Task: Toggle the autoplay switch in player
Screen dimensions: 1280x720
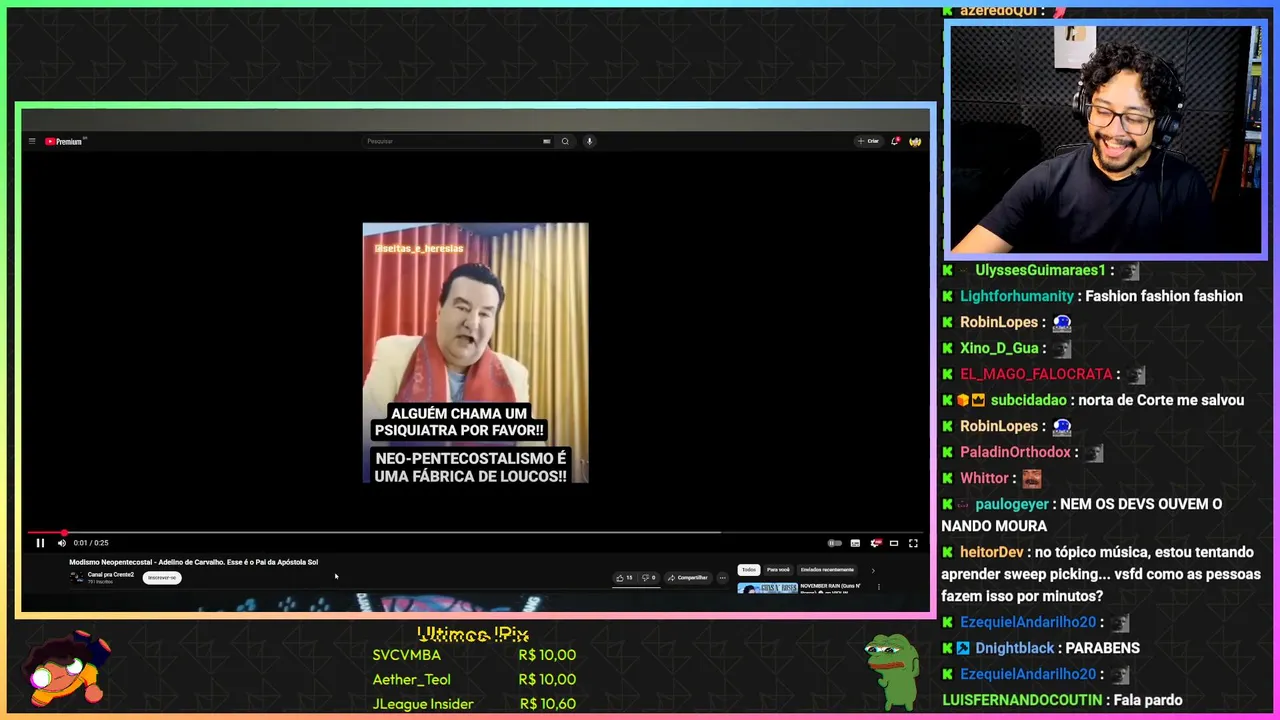Action: pos(835,543)
